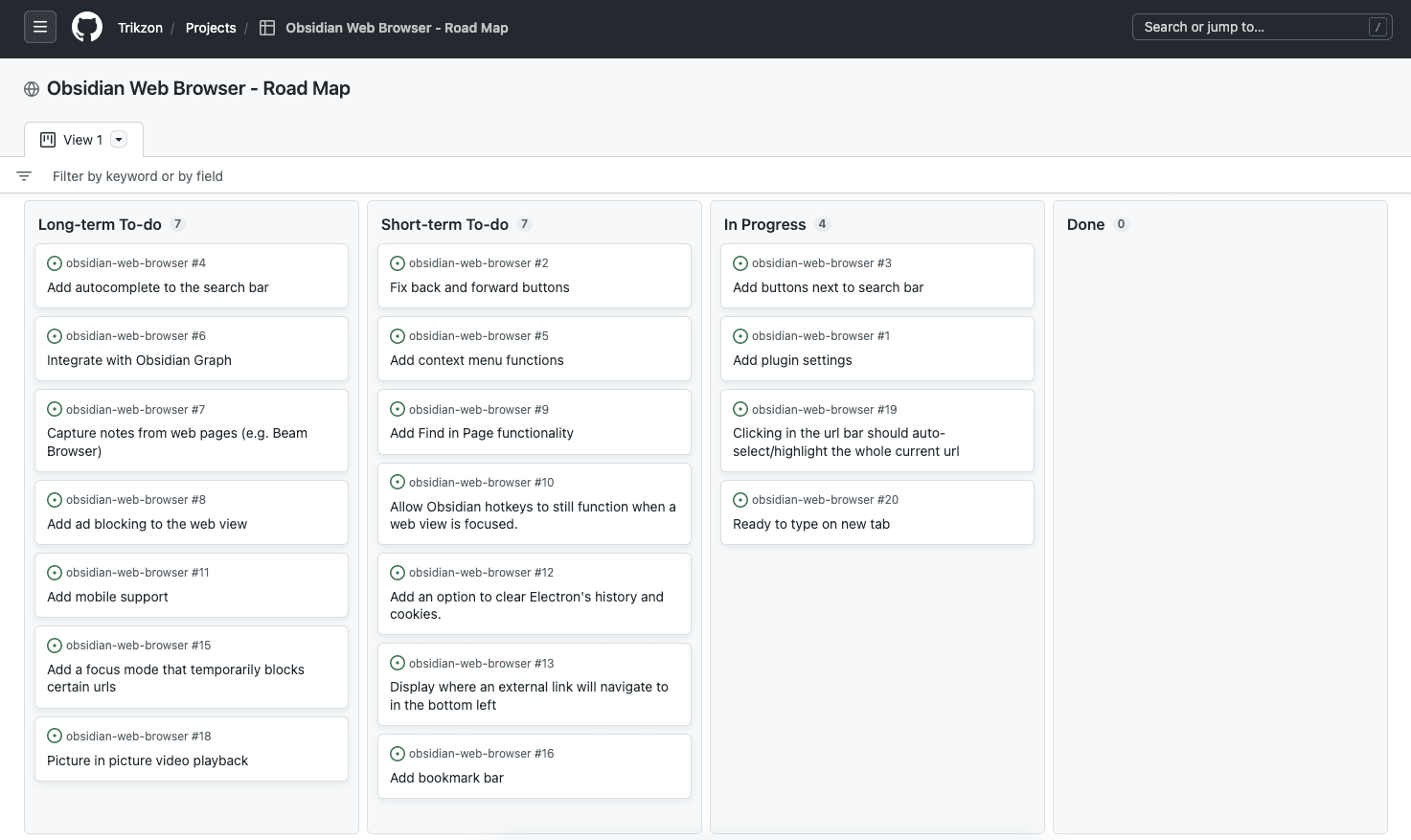
Task: Click the label obsidian-web-browser #13
Action: [482, 663]
